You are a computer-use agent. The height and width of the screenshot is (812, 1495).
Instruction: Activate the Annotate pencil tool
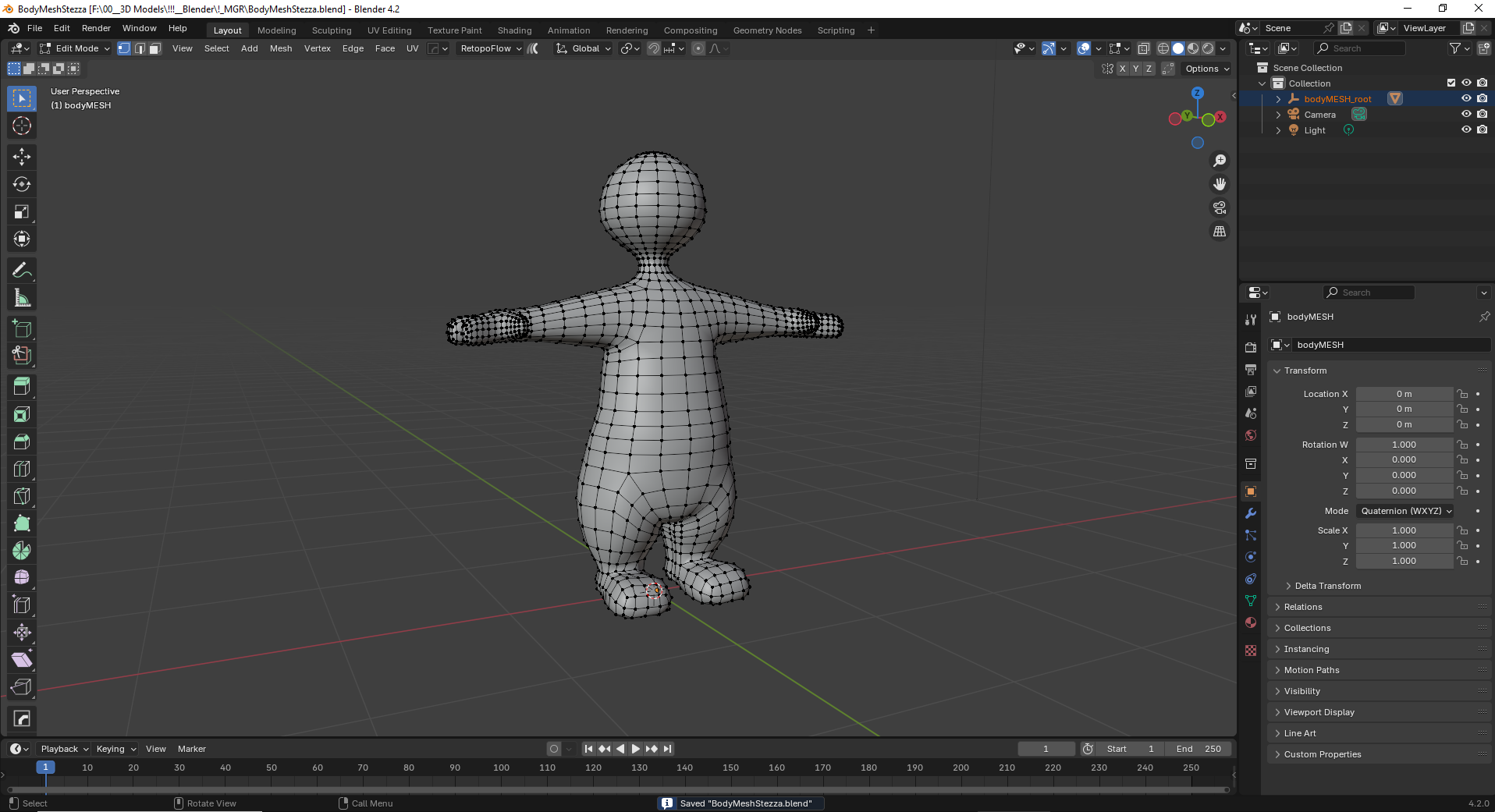click(x=22, y=271)
